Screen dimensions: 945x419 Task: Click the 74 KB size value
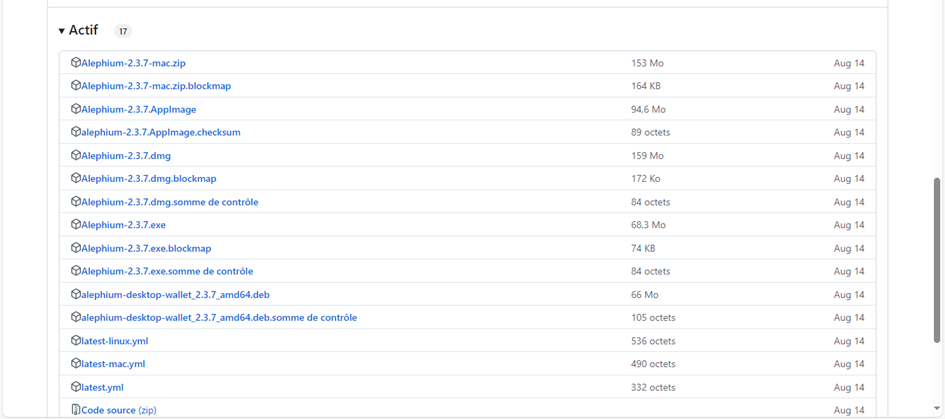[643, 248]
